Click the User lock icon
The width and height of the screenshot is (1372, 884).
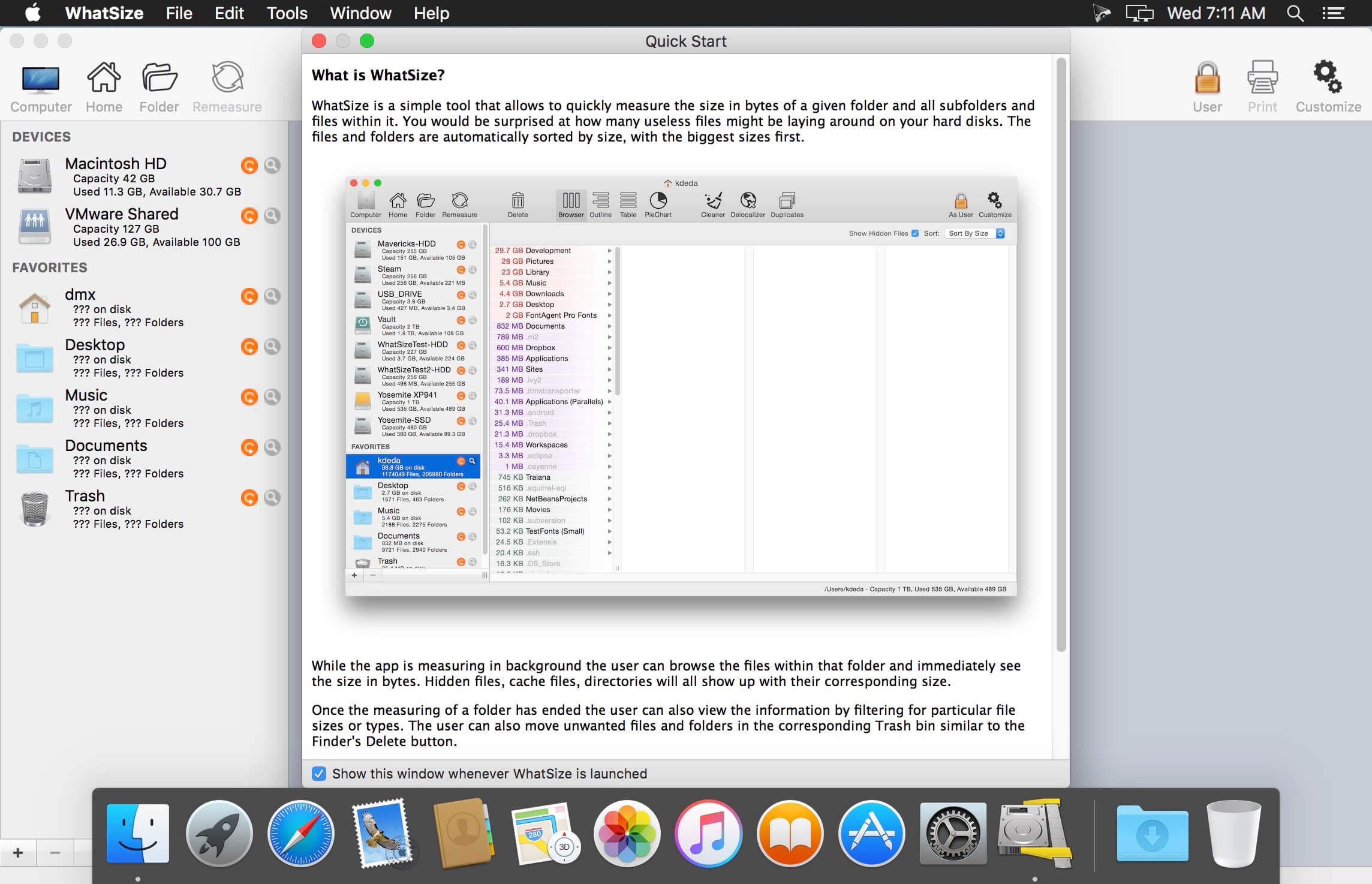pos(1207,88)
